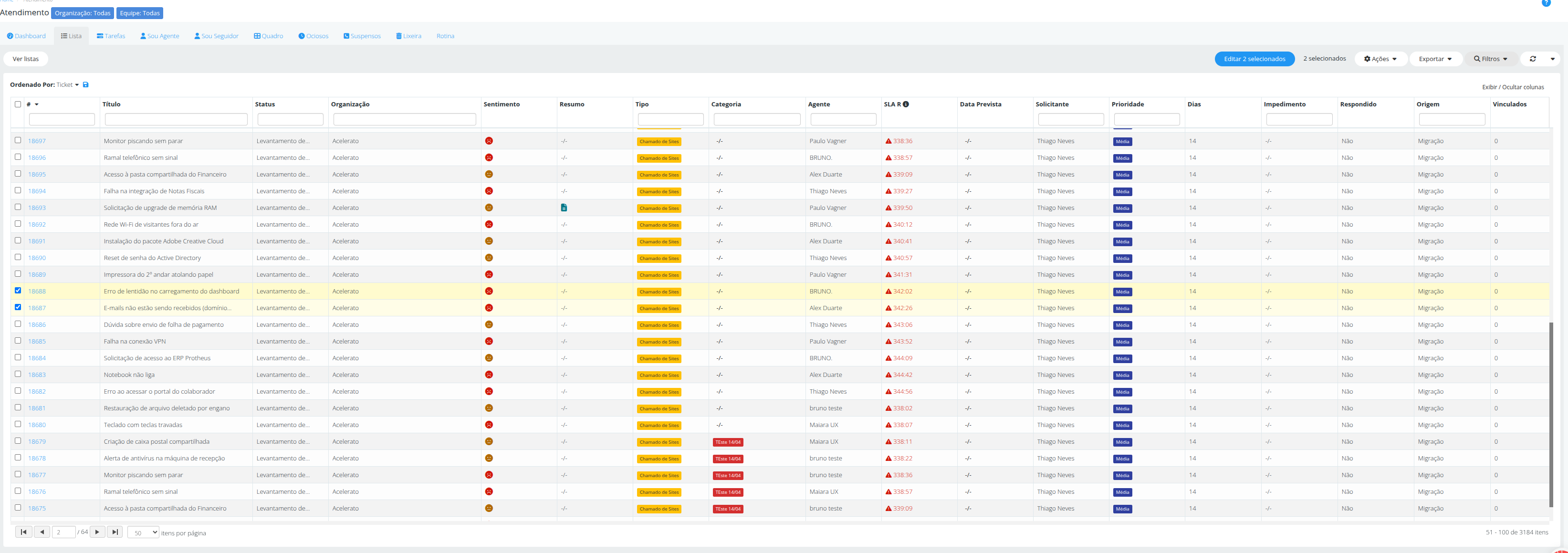Open the Resumo document icon for ticket 18693
This screenshot has width=1568, height=553.
tap(564, 208)
